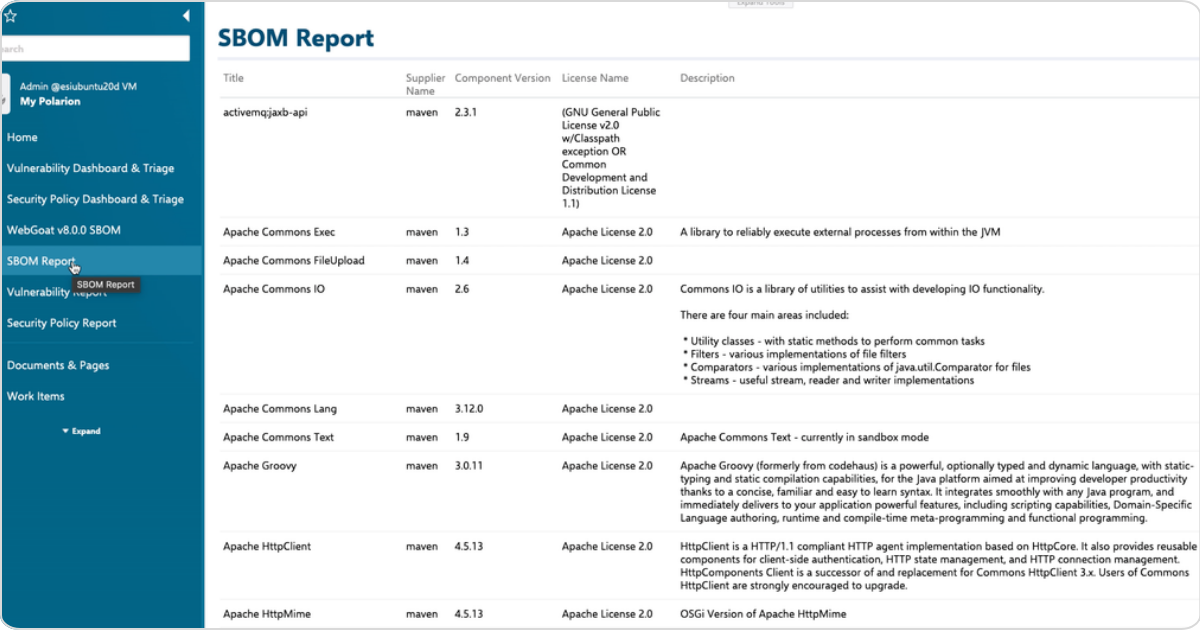The width and height of the screenshot is (1200, 630).
Task: Click the Apache Commons Text title
Action: click(278, 437)
